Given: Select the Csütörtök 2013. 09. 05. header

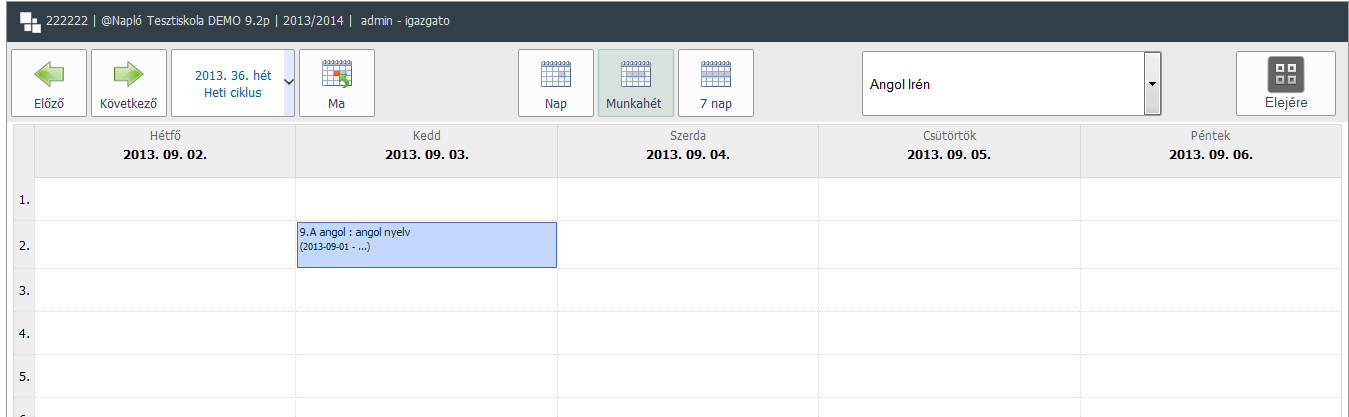Looking at the screenshot, I should [949, 146].
